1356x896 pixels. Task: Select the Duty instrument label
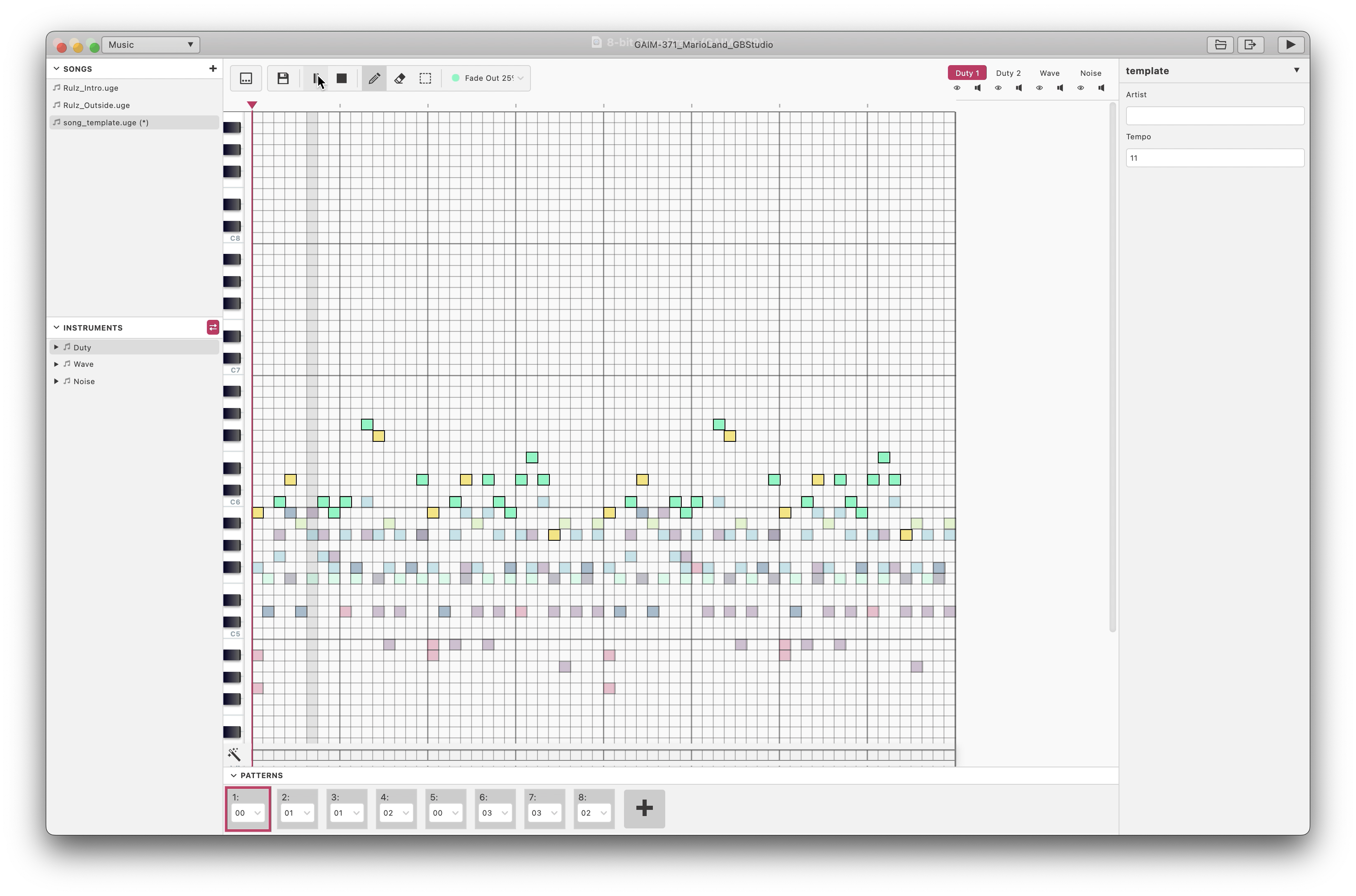click(82, 347)
